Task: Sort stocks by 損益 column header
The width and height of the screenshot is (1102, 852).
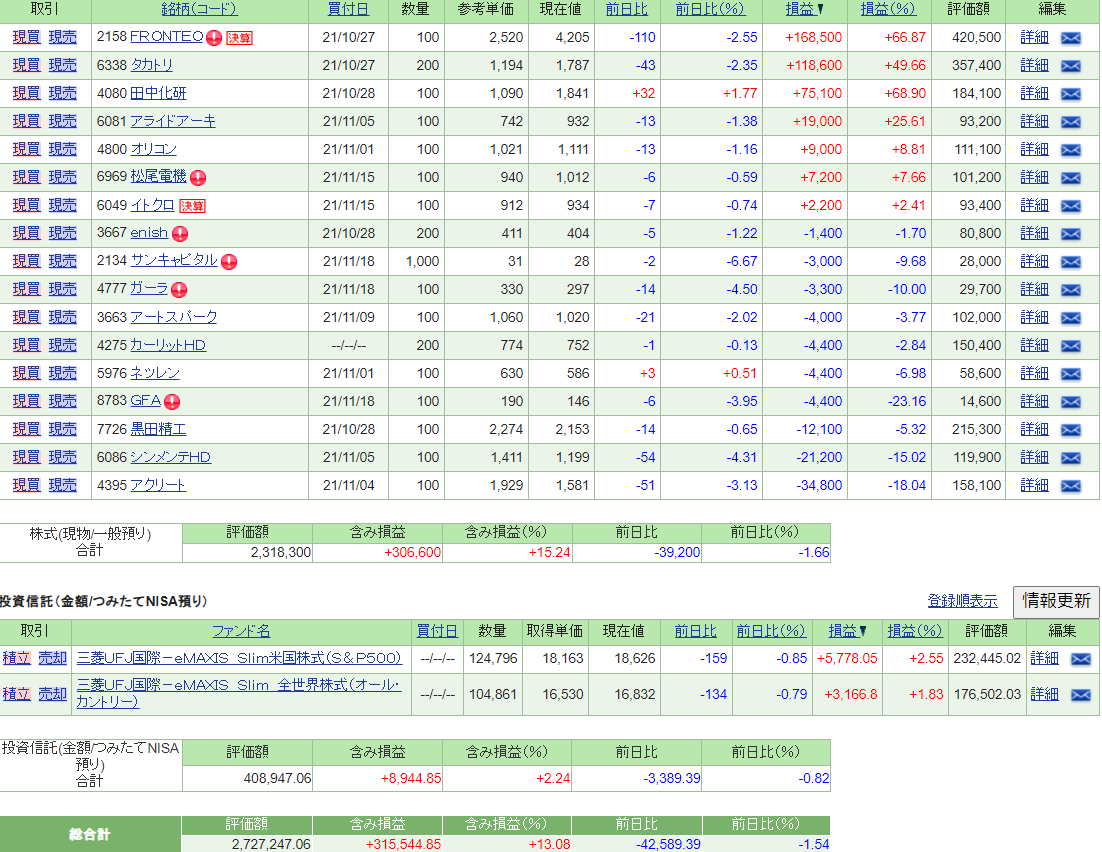Action: 800,9
